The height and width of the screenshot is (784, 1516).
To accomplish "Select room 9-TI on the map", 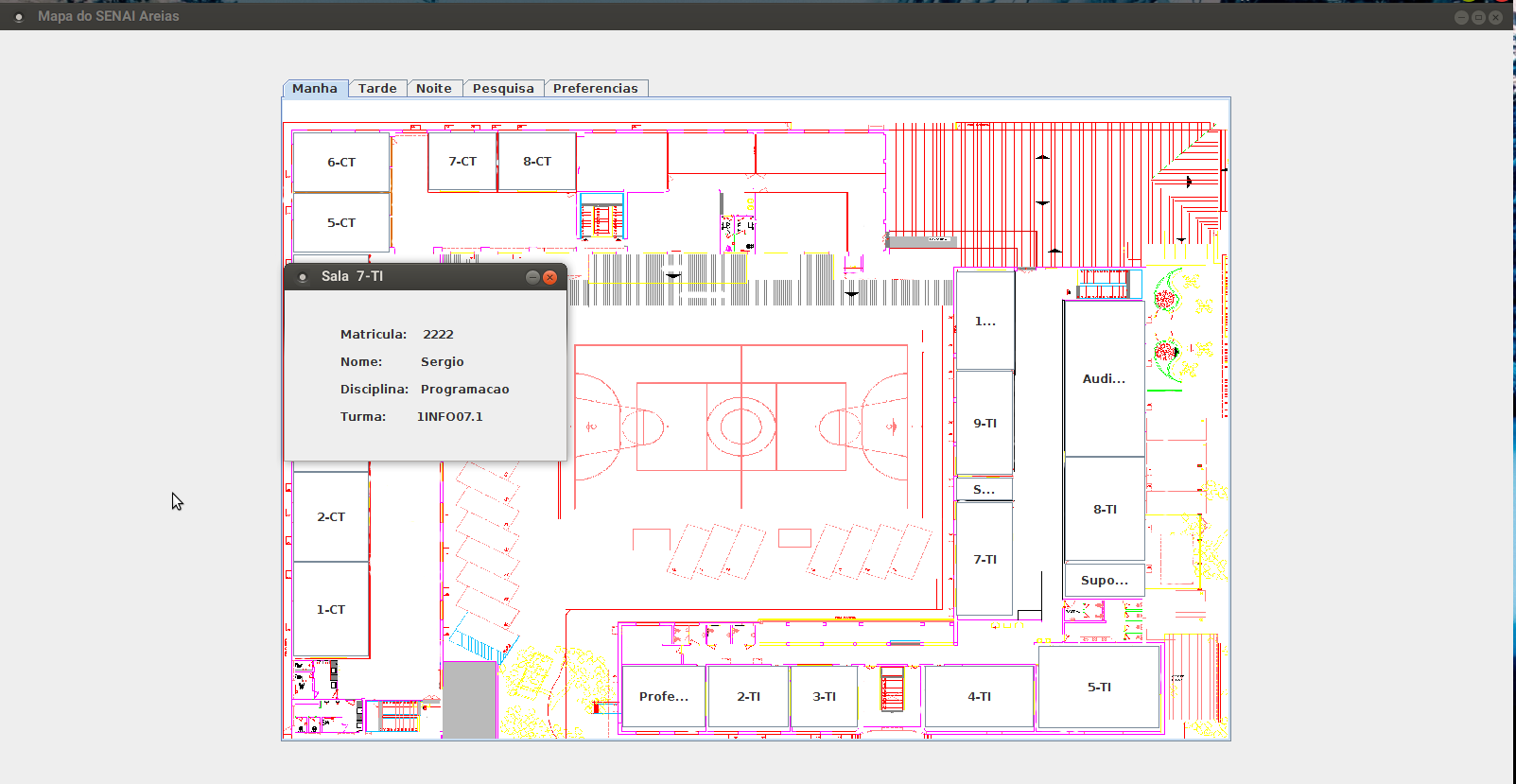I will (985, 424).
